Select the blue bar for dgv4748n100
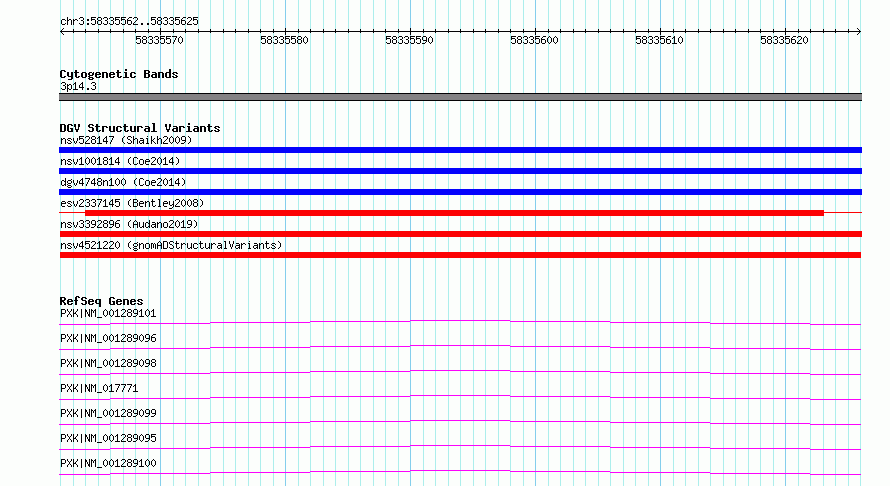The image size is (890, 486). [460, 192]
